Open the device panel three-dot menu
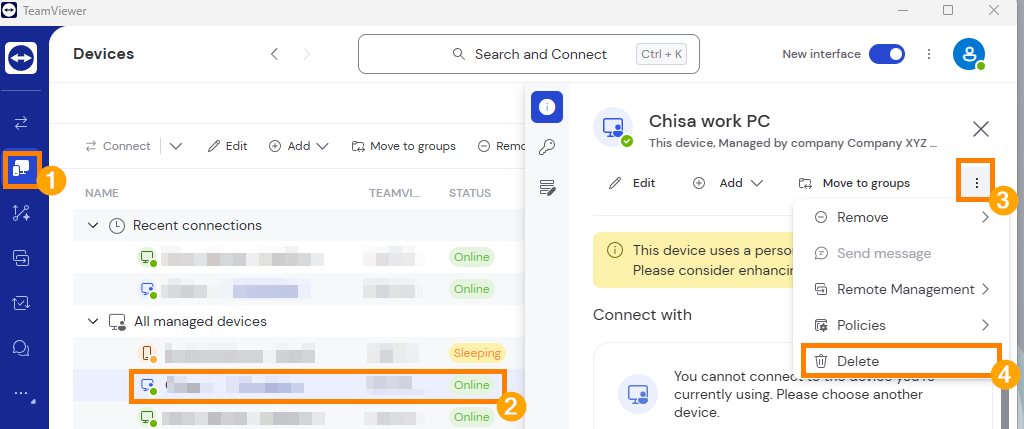This screenshot has height=429, width=1024. coord(976,183)
